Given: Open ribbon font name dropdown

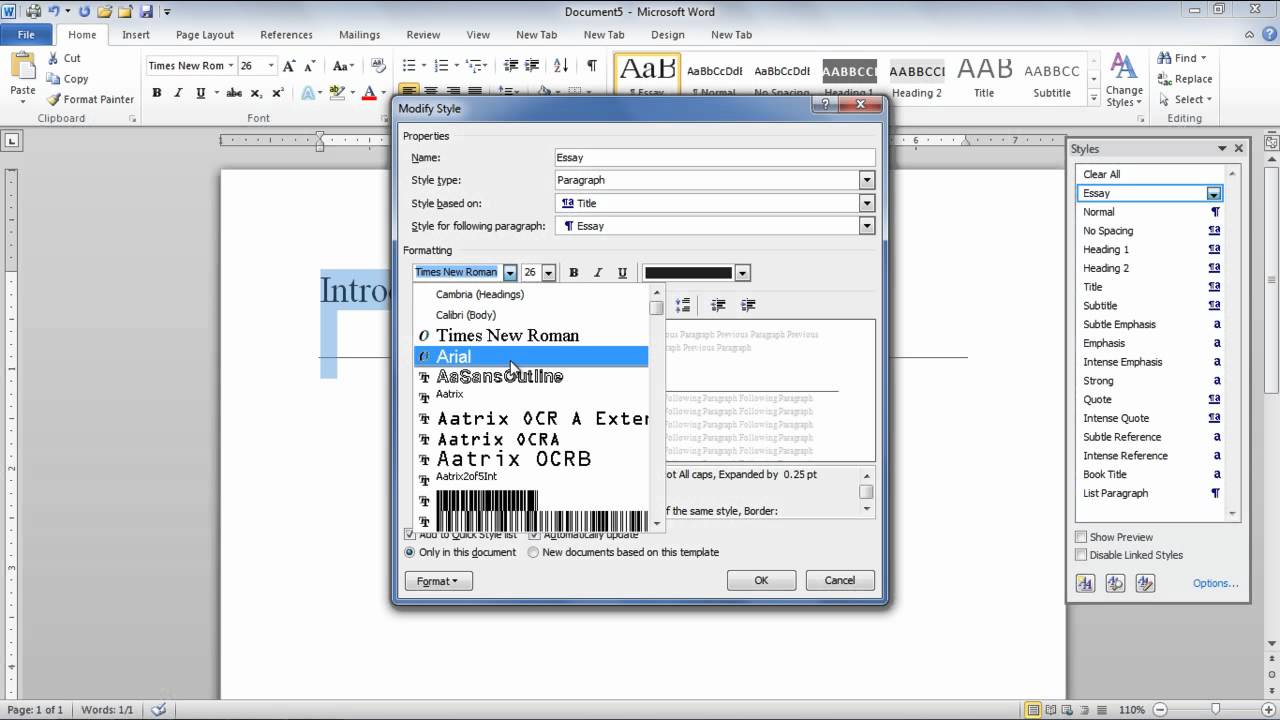Looking at the screenshot, I should coord(231,66).
